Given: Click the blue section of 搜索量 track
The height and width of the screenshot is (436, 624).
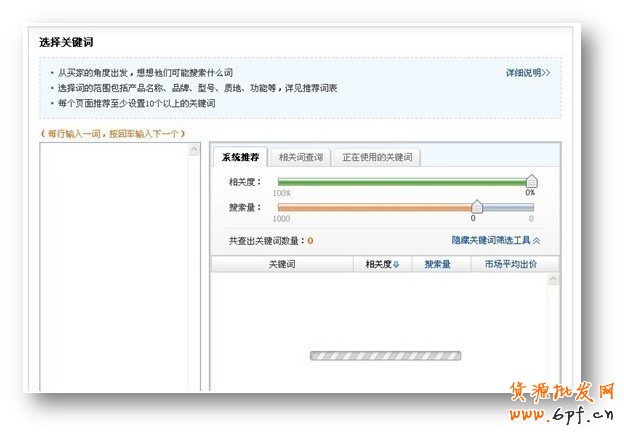Looking at the screenshot, I should (x=507, y=208).
